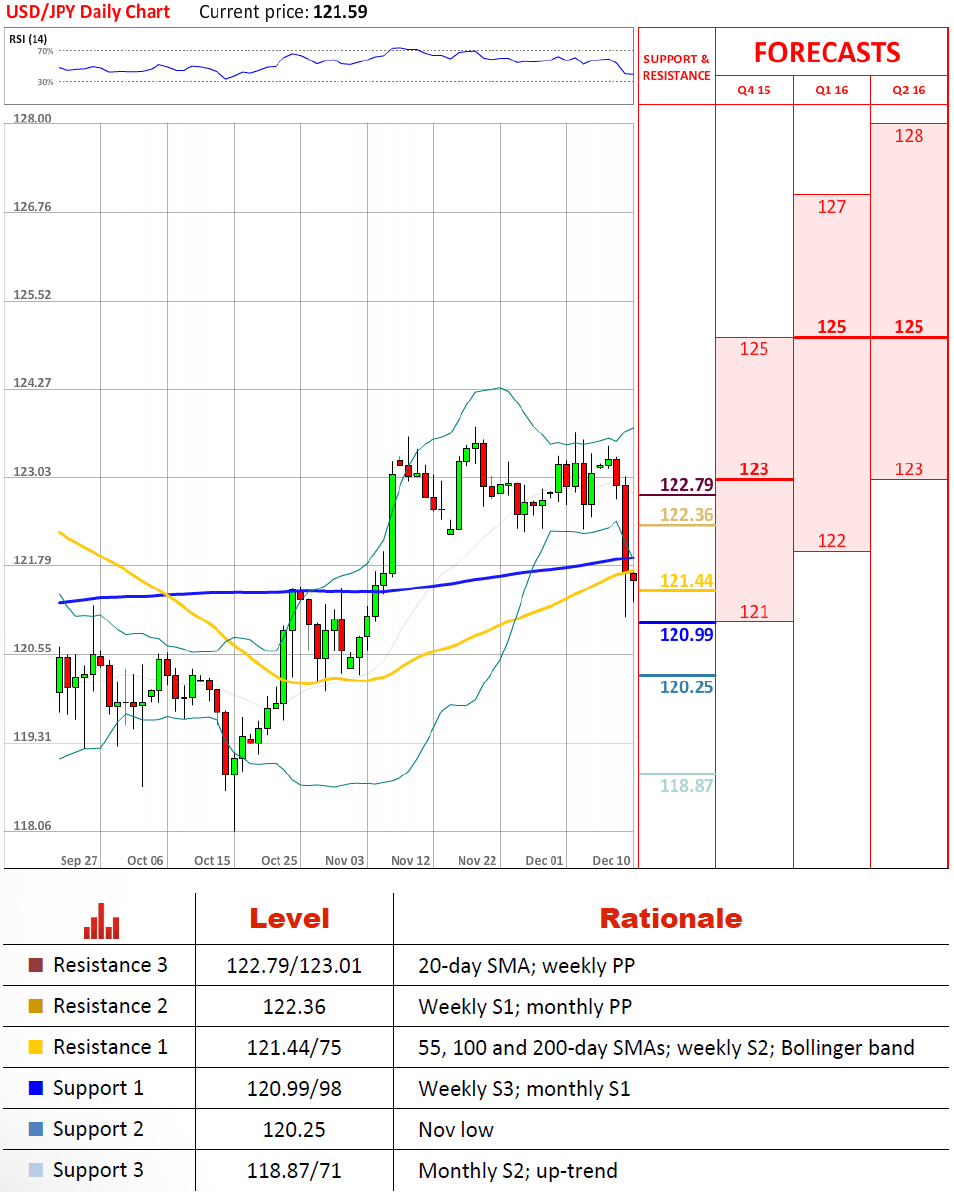The image size is (954, 1192).
Task: Click the 120.25 support level label
Action: click(686, 686)
